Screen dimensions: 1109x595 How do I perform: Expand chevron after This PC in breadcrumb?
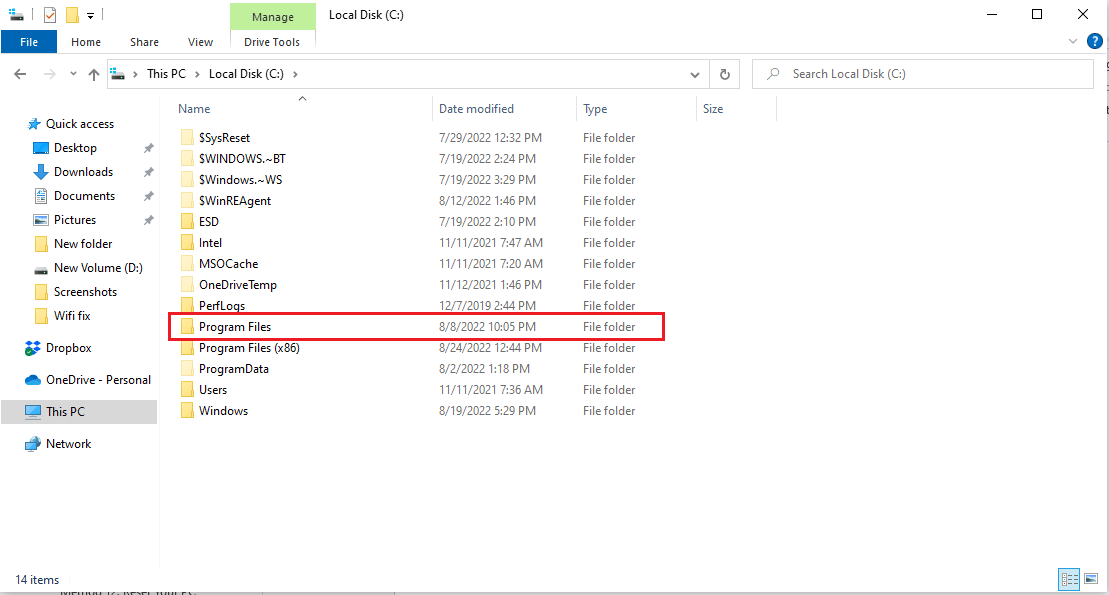pyautogui.click(x=197, y=74)
